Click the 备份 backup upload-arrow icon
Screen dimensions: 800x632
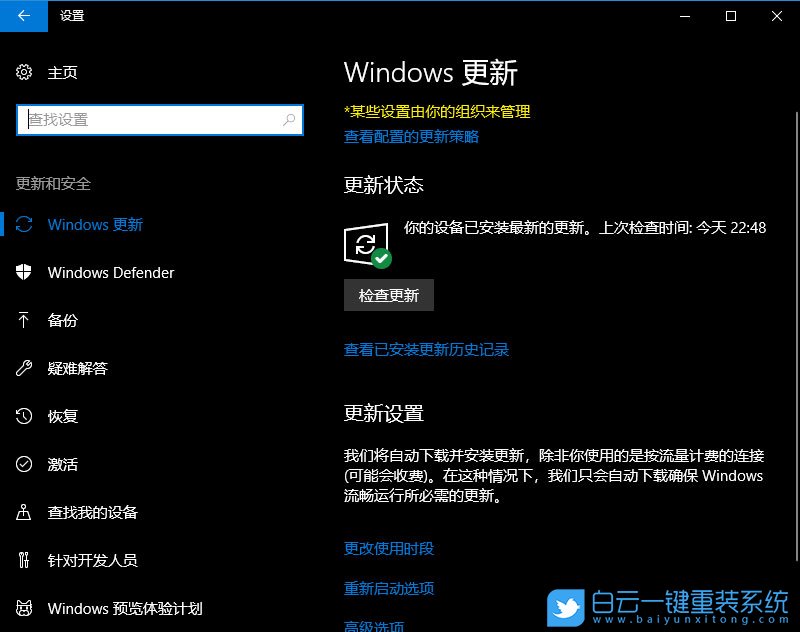(23, 320)
